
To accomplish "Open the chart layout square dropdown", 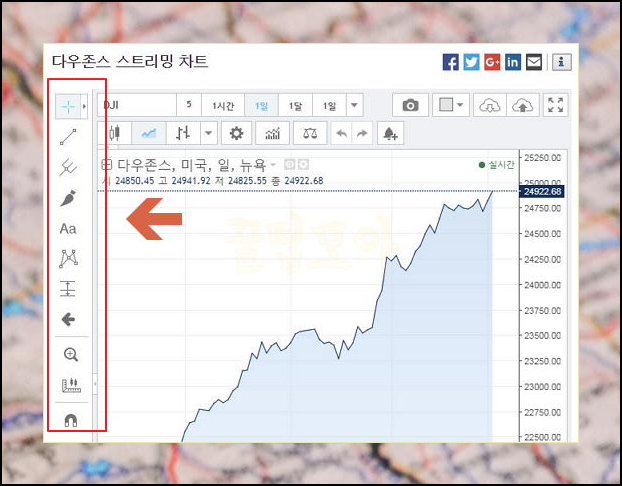I will coord(451,105).
